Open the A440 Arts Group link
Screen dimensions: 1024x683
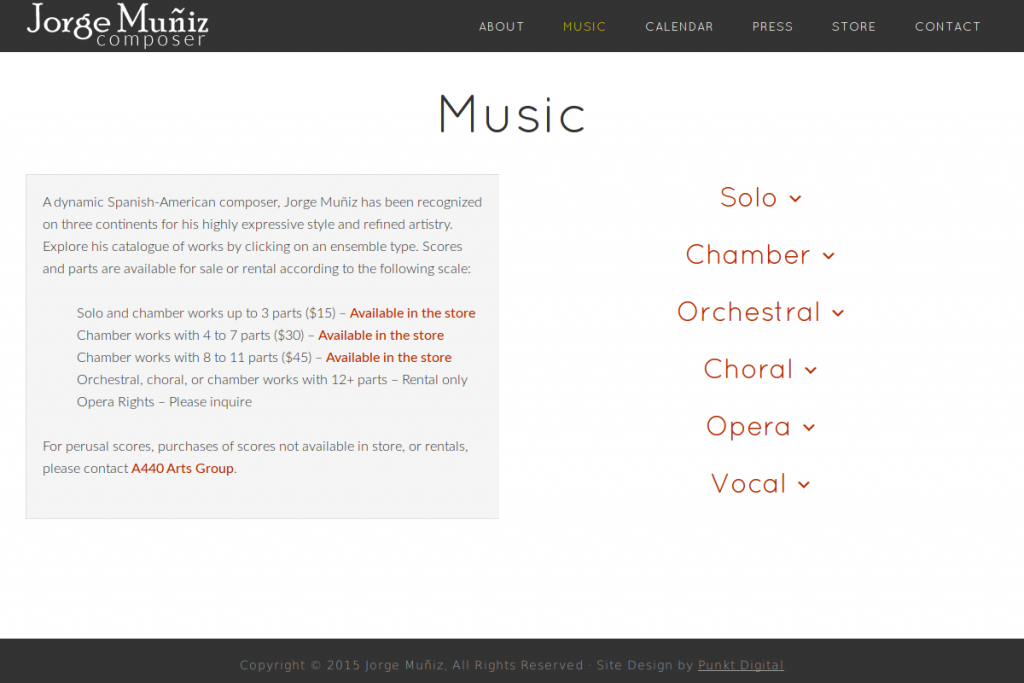(x=182, y=468)
